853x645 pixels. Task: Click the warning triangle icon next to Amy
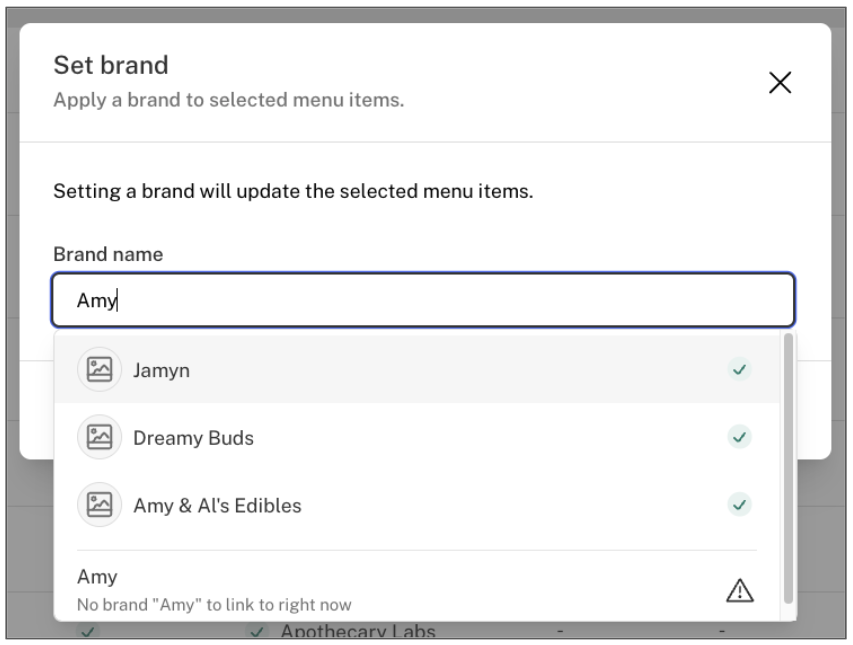click(740, 591)
